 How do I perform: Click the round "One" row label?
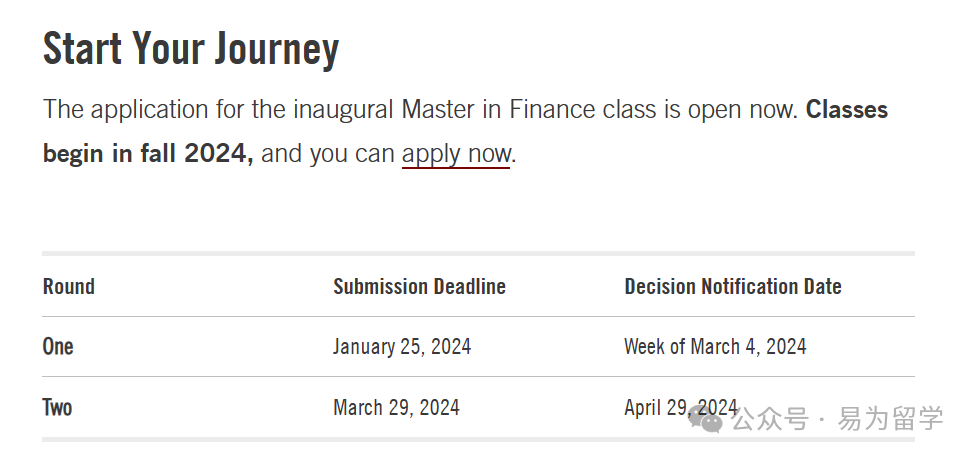point(58,346)
